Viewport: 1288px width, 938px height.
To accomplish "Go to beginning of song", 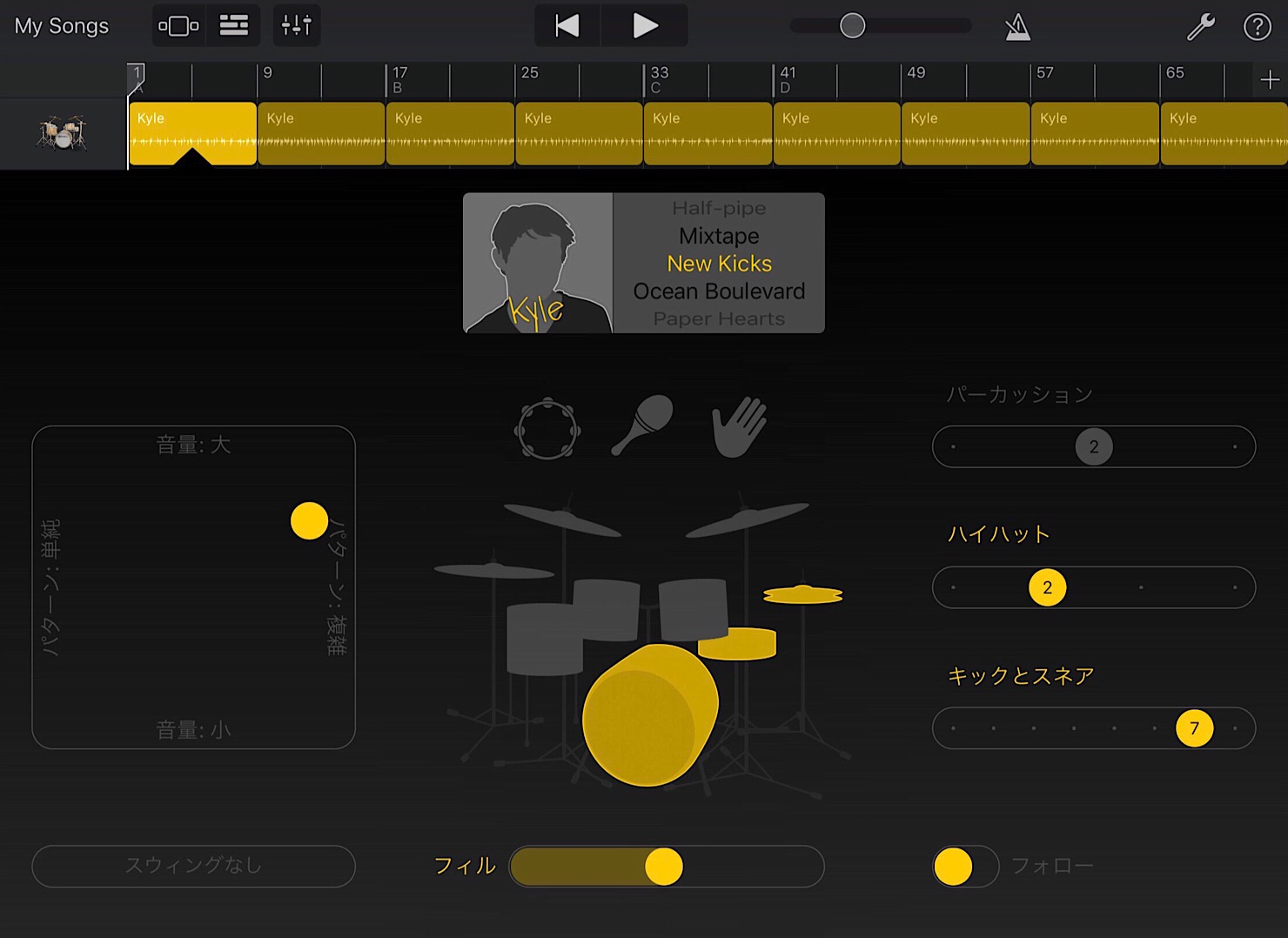I will (567, 26).
